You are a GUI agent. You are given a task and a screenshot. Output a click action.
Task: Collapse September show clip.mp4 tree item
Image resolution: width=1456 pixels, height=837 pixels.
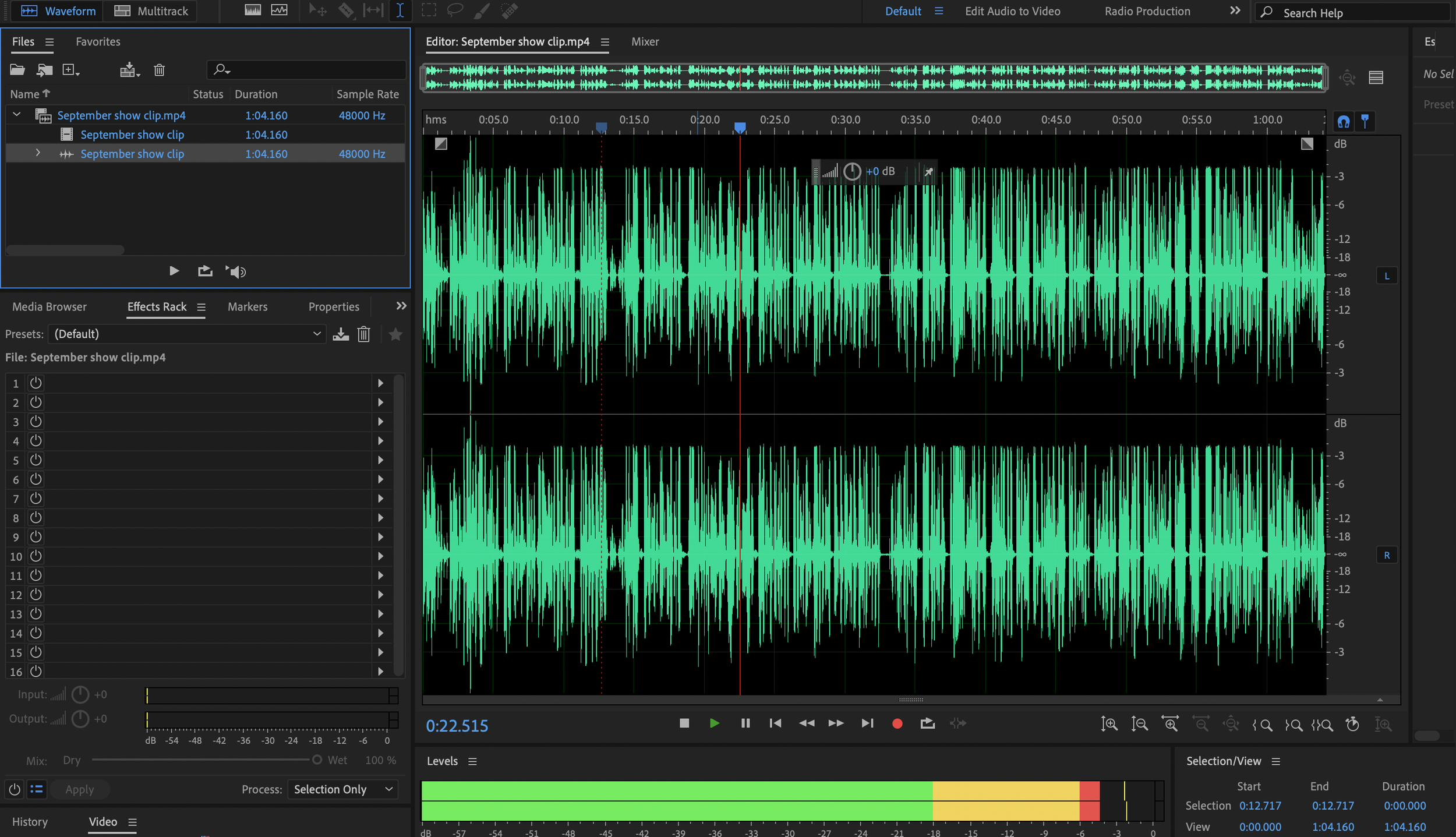[x=17, y=115]
